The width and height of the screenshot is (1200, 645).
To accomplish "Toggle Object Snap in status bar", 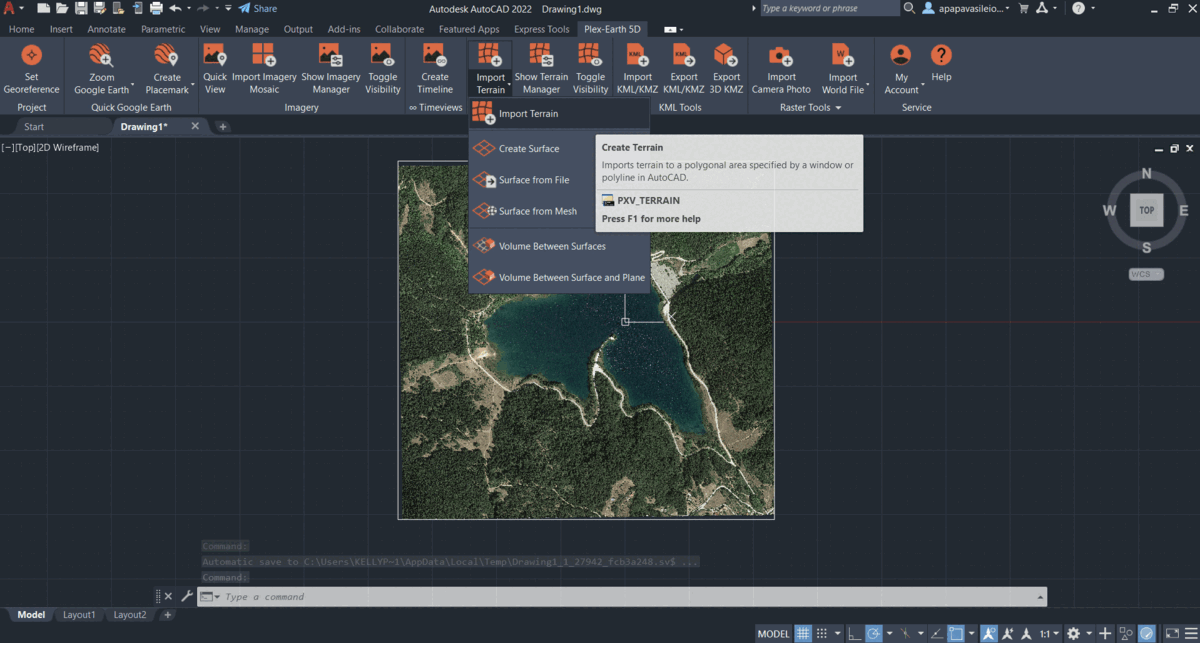I will click(956, 633).
